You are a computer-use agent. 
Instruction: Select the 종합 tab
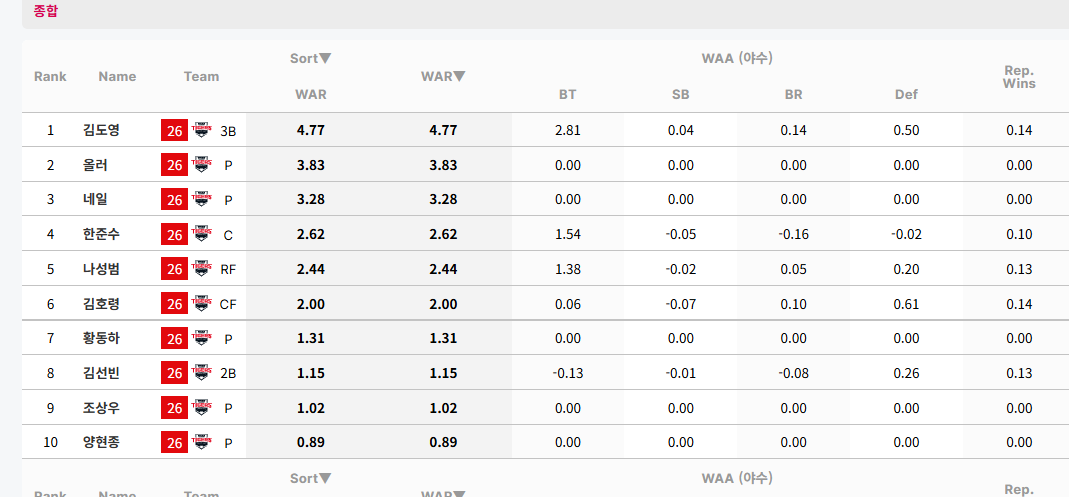(46, 11)
